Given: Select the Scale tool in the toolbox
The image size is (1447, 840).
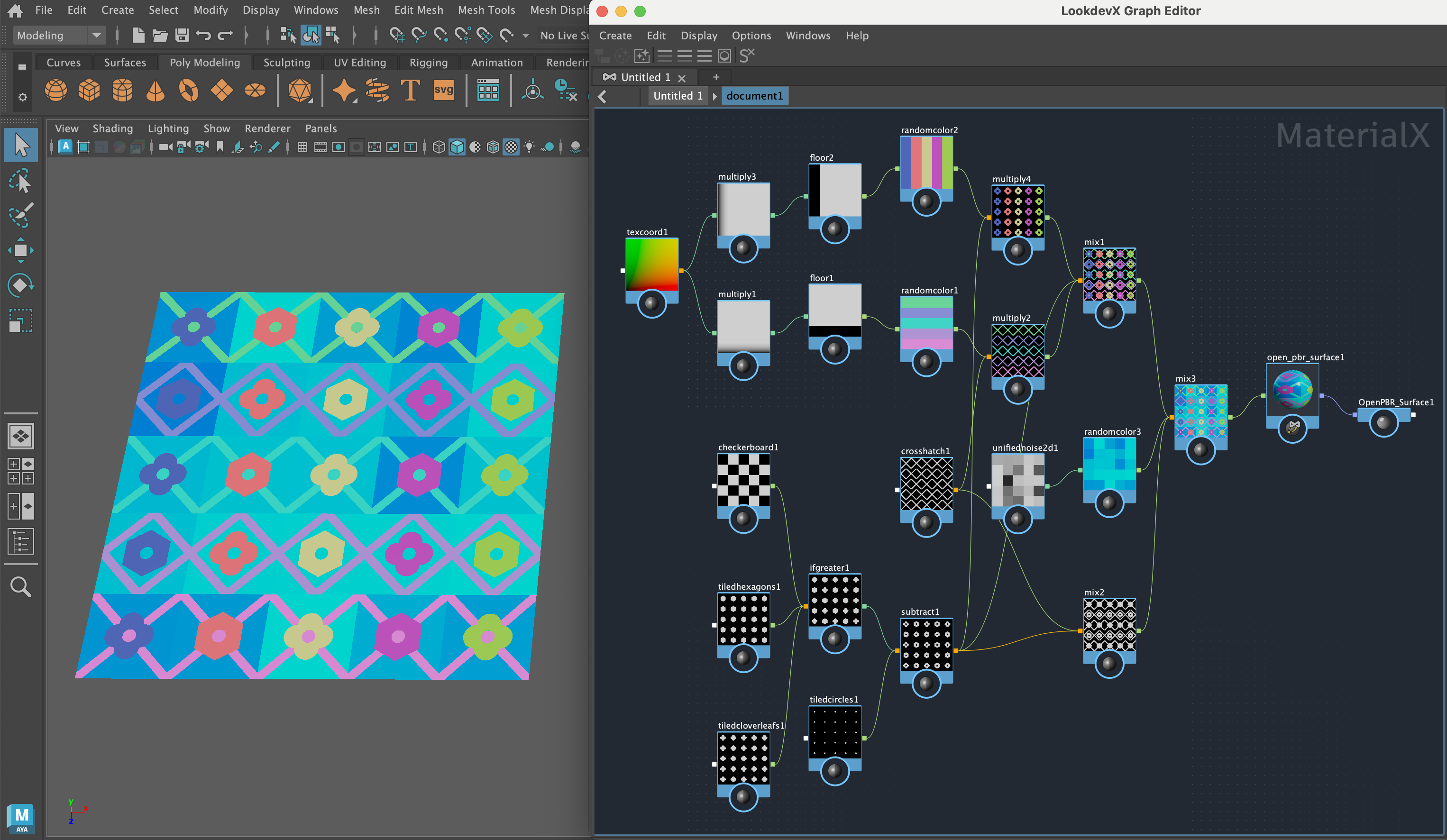Looking at the screenshot, I should coord(21,320).
